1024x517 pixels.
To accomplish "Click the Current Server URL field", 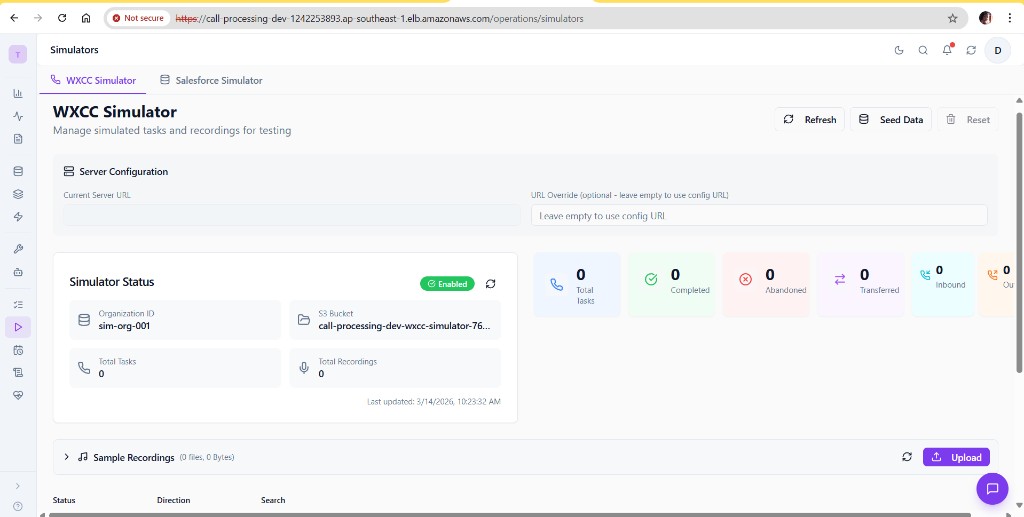I will tap(291, 215).
